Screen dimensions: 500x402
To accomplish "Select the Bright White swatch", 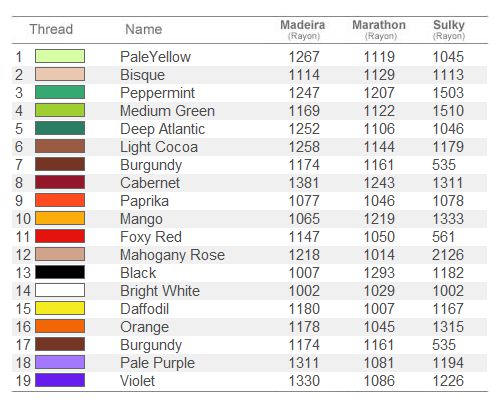I will coord(60,290).
